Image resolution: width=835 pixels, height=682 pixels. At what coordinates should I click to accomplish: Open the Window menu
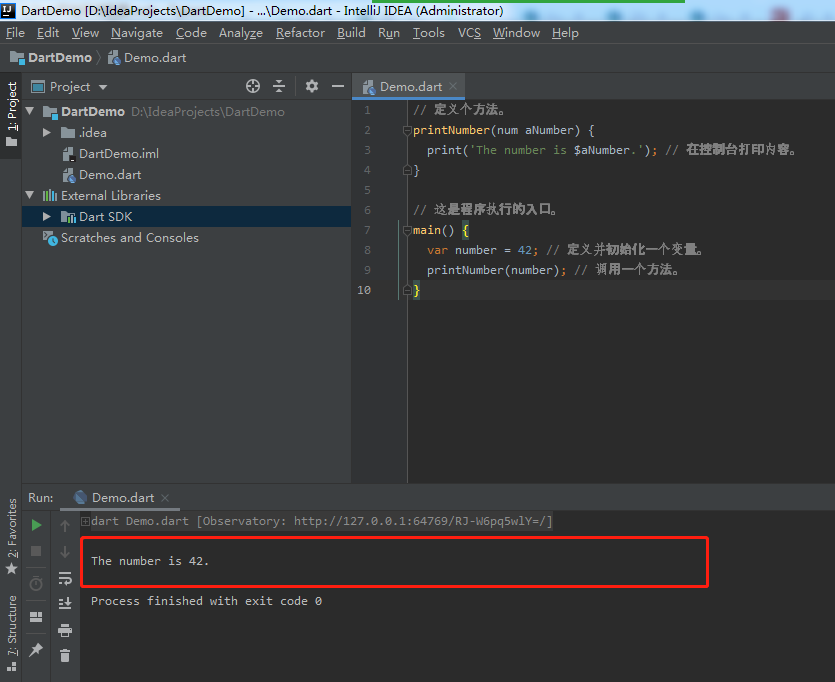(516, 33)
